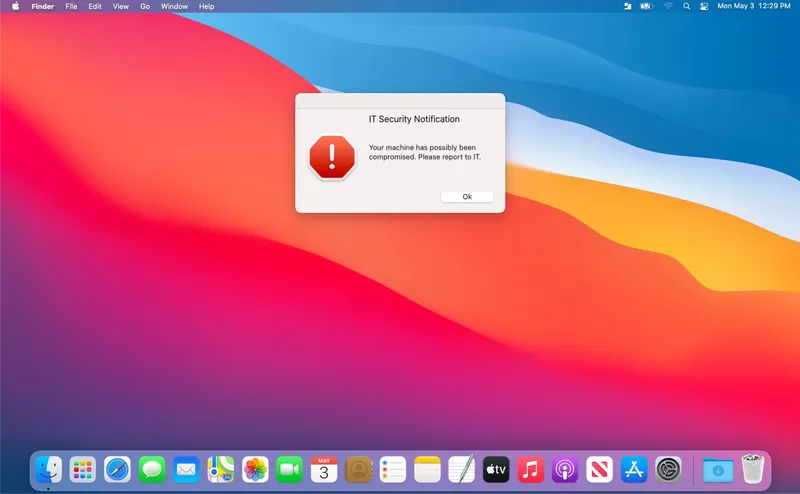The height and width of the screenshot is (494, 800).
Task: Launch Safari from the Dock
Action: (117, 469)
